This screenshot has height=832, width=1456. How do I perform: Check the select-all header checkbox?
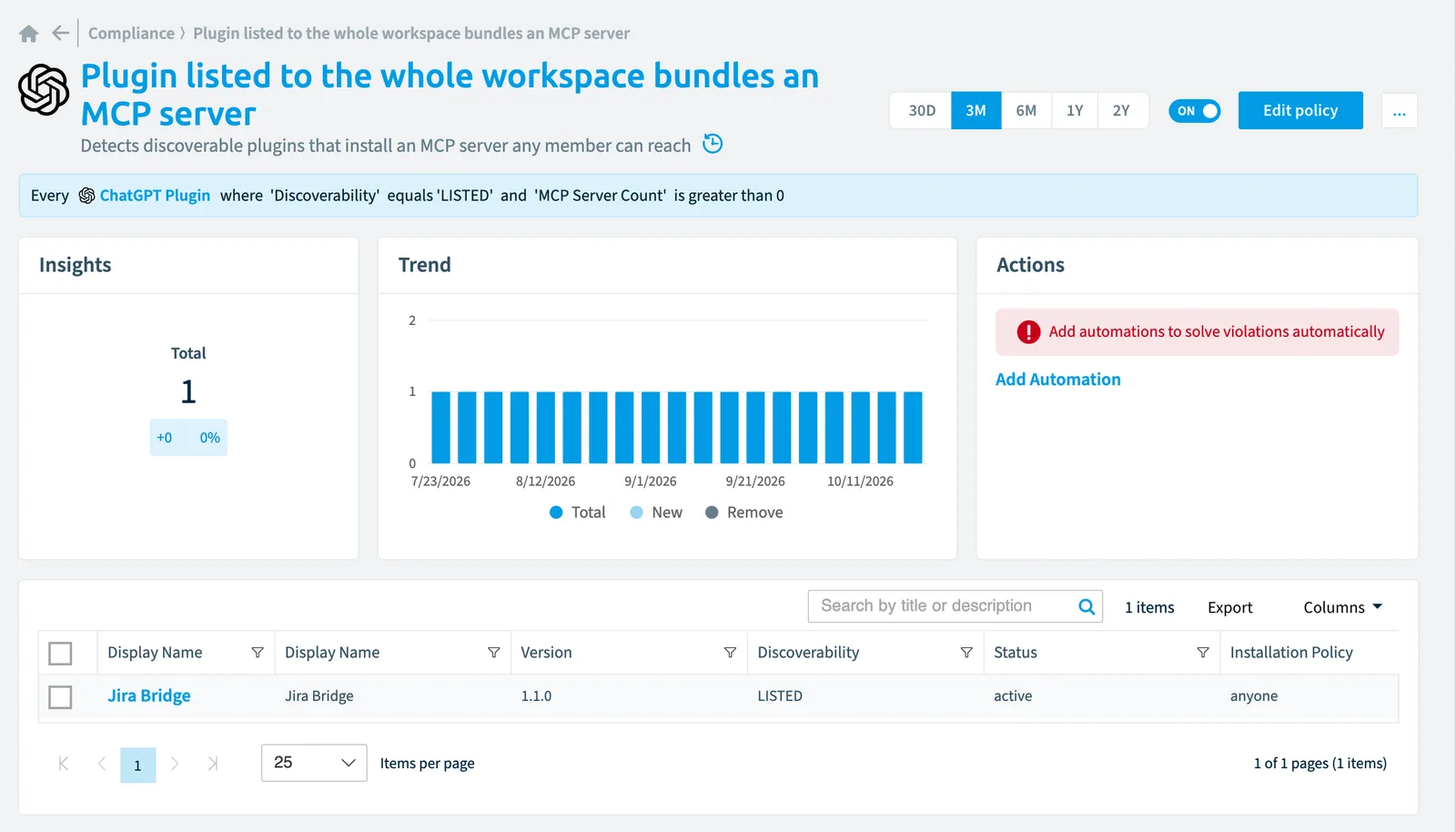pos(60,654)
